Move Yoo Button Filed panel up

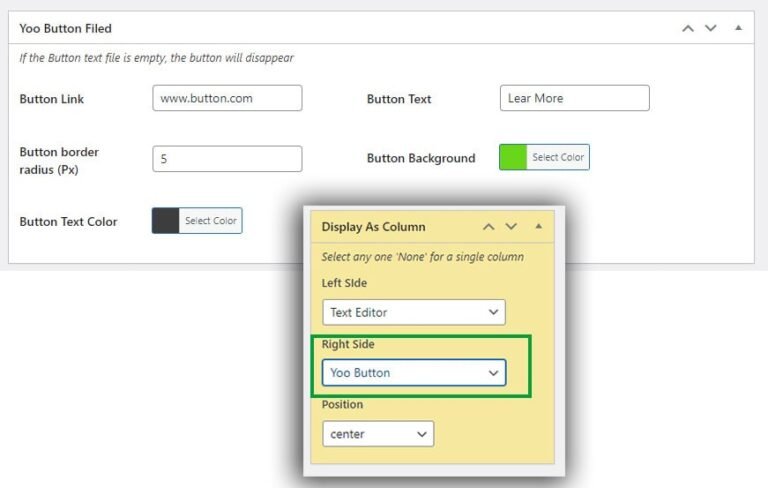(688, 28)
